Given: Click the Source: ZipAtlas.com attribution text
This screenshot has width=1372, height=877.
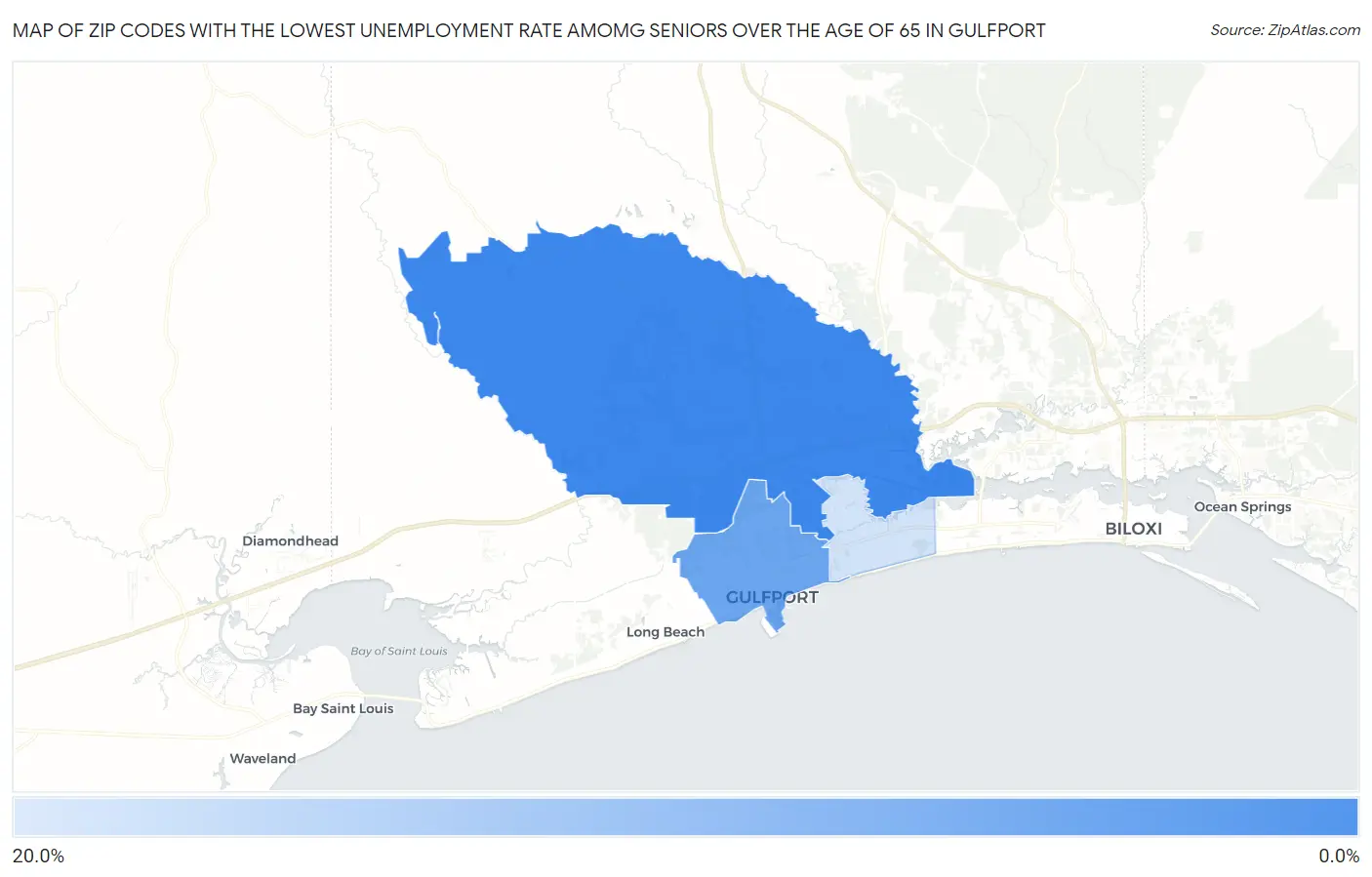Looking at the screenshot, I should coord(1285,30).
